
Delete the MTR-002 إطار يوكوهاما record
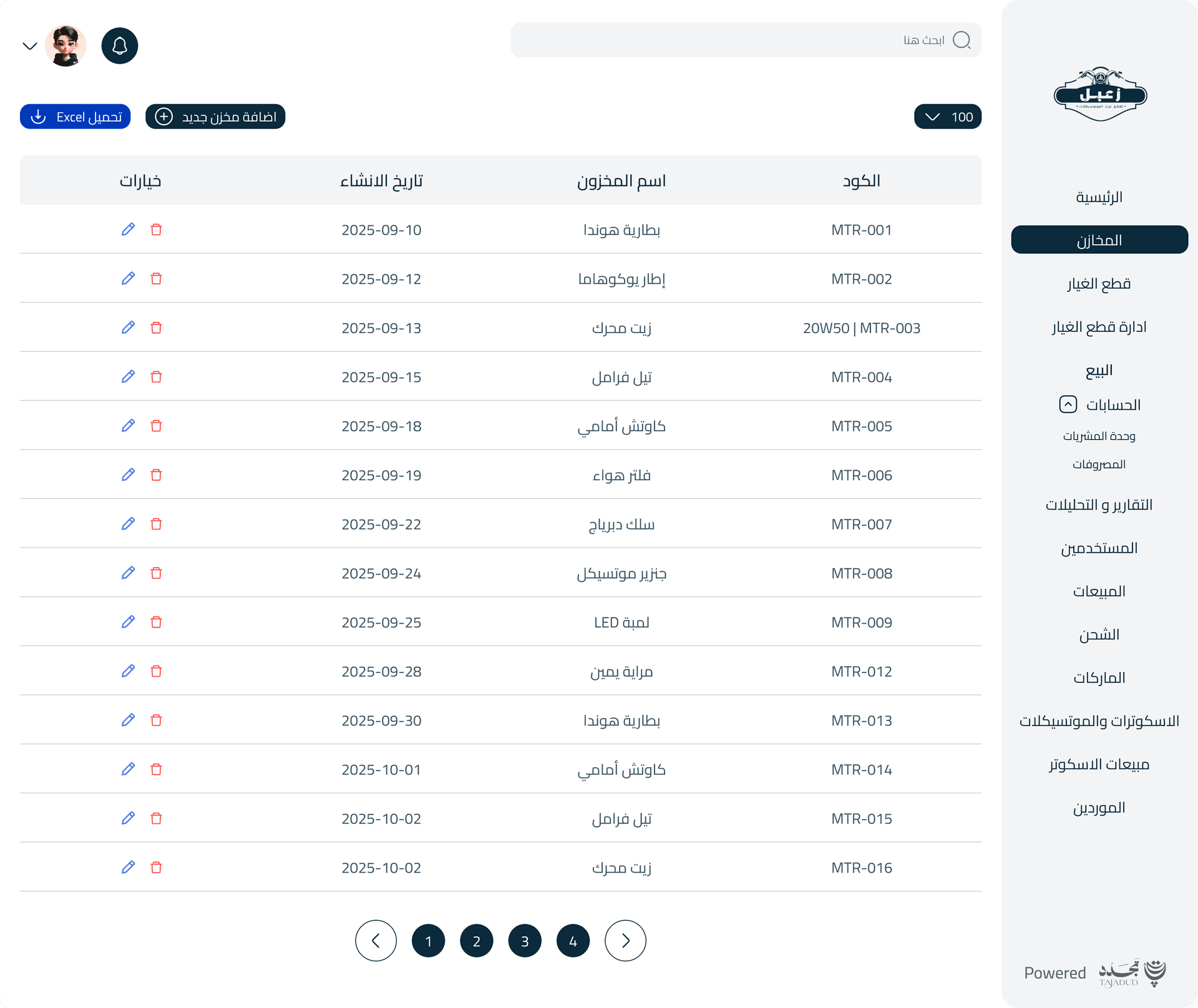click(157, 279)
